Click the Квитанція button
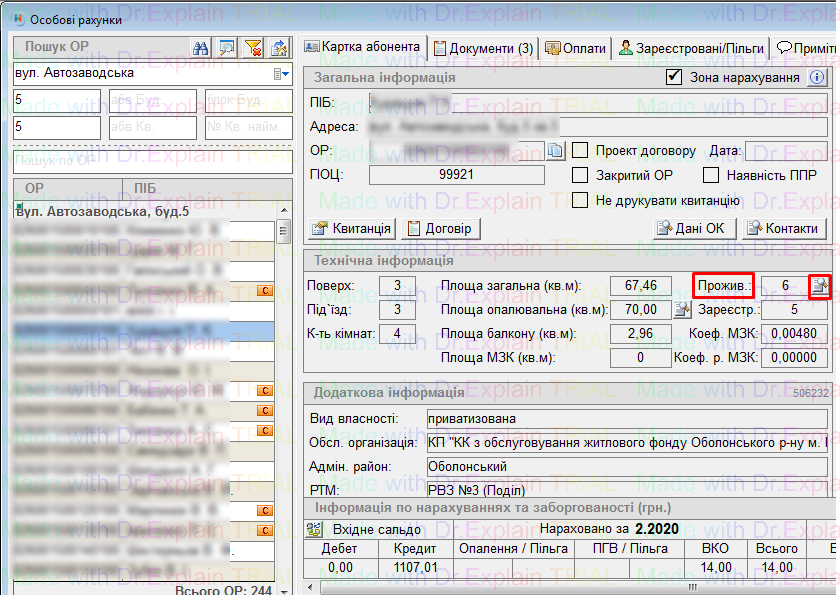 pyautogui.click(x=351, y=229)
